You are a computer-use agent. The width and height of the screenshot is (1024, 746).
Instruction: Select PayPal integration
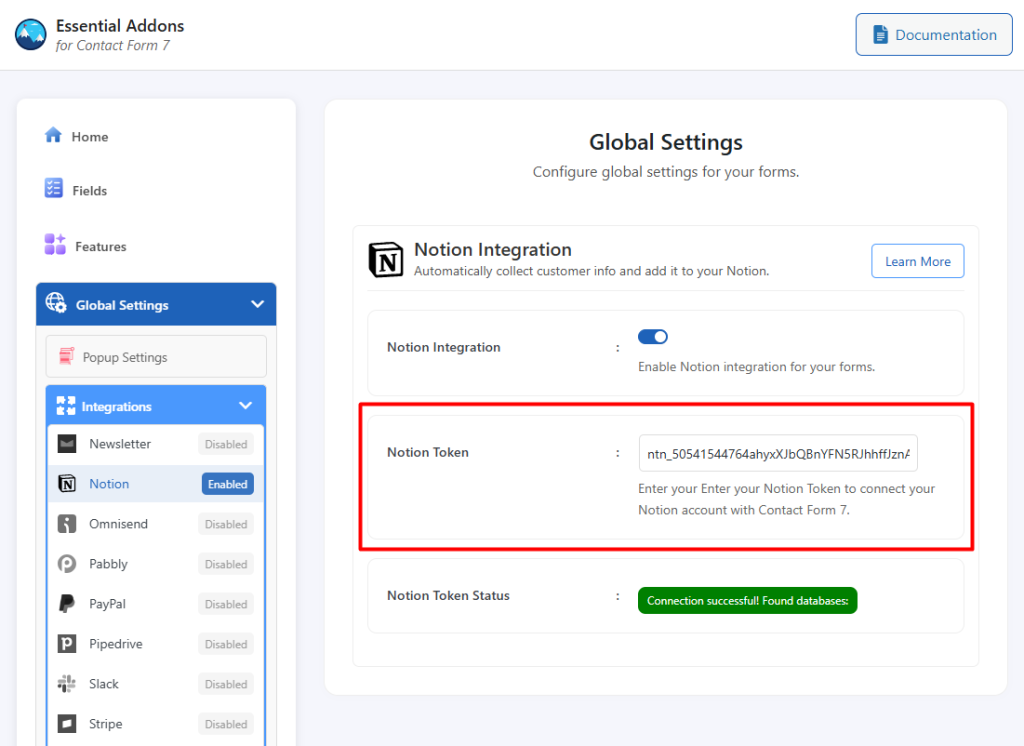(155, 604)
